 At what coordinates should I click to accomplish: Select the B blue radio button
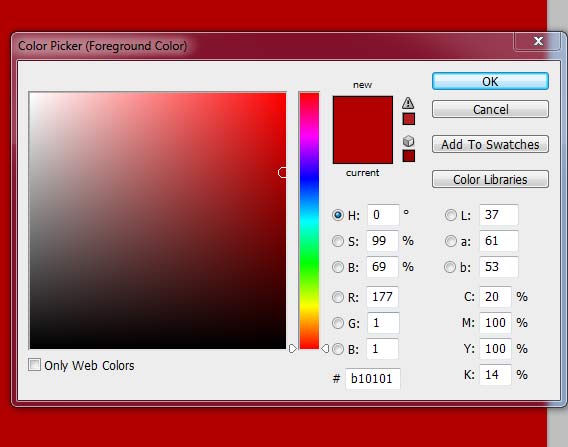pos(338,349)
